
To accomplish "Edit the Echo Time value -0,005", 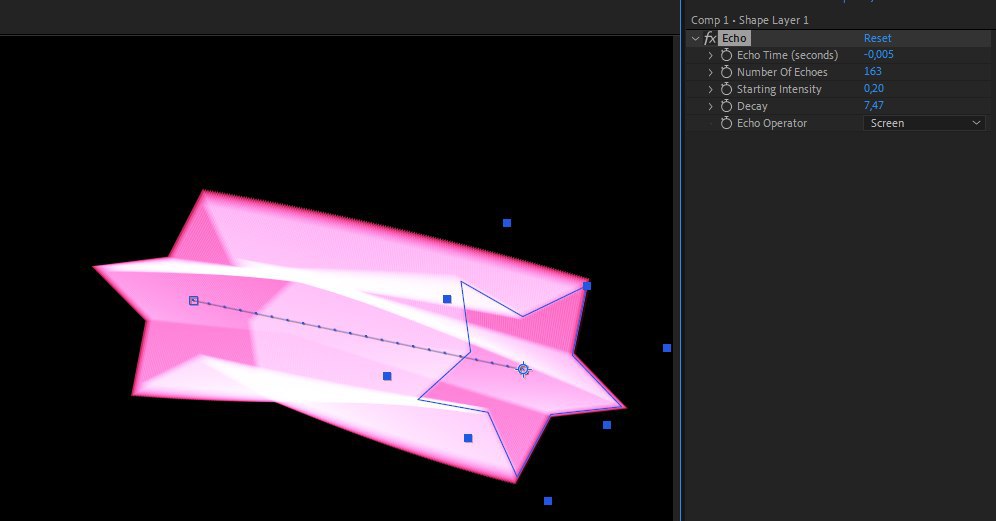I will tap(878, 55).
